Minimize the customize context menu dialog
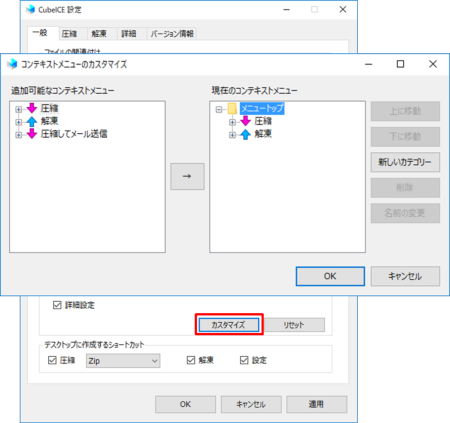The image size is (450, 423). click(368, 64)
